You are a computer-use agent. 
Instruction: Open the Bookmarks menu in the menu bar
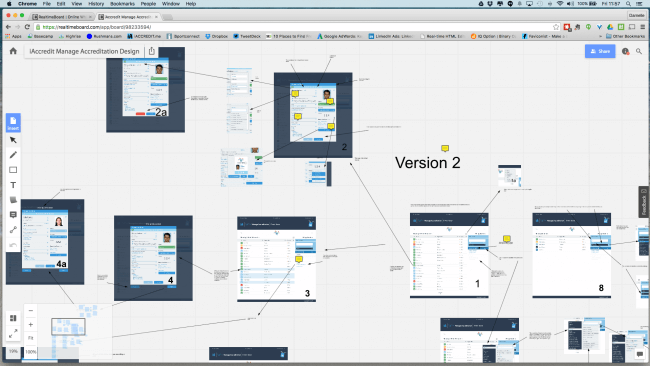point(122,4)
